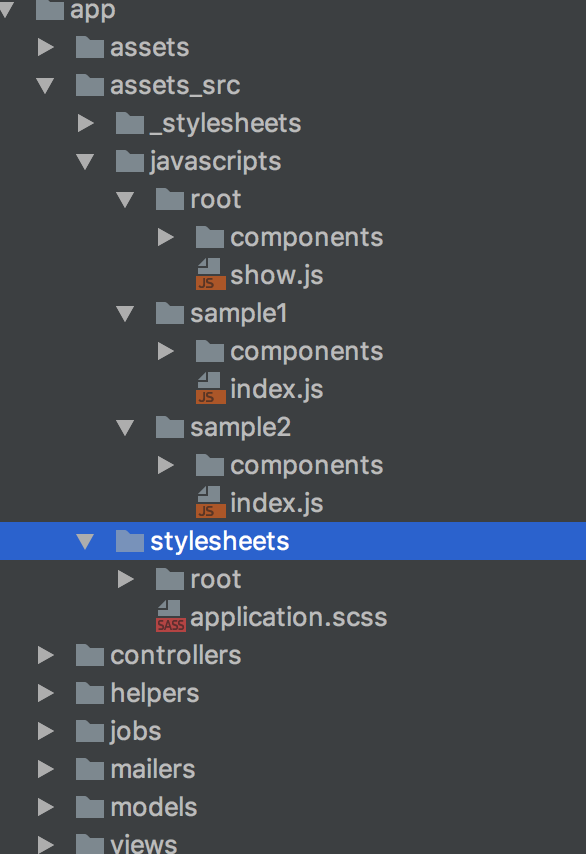Click the JS icon of sample1 index.js
The width and height of the screenshot is (586, 854).
211,388
